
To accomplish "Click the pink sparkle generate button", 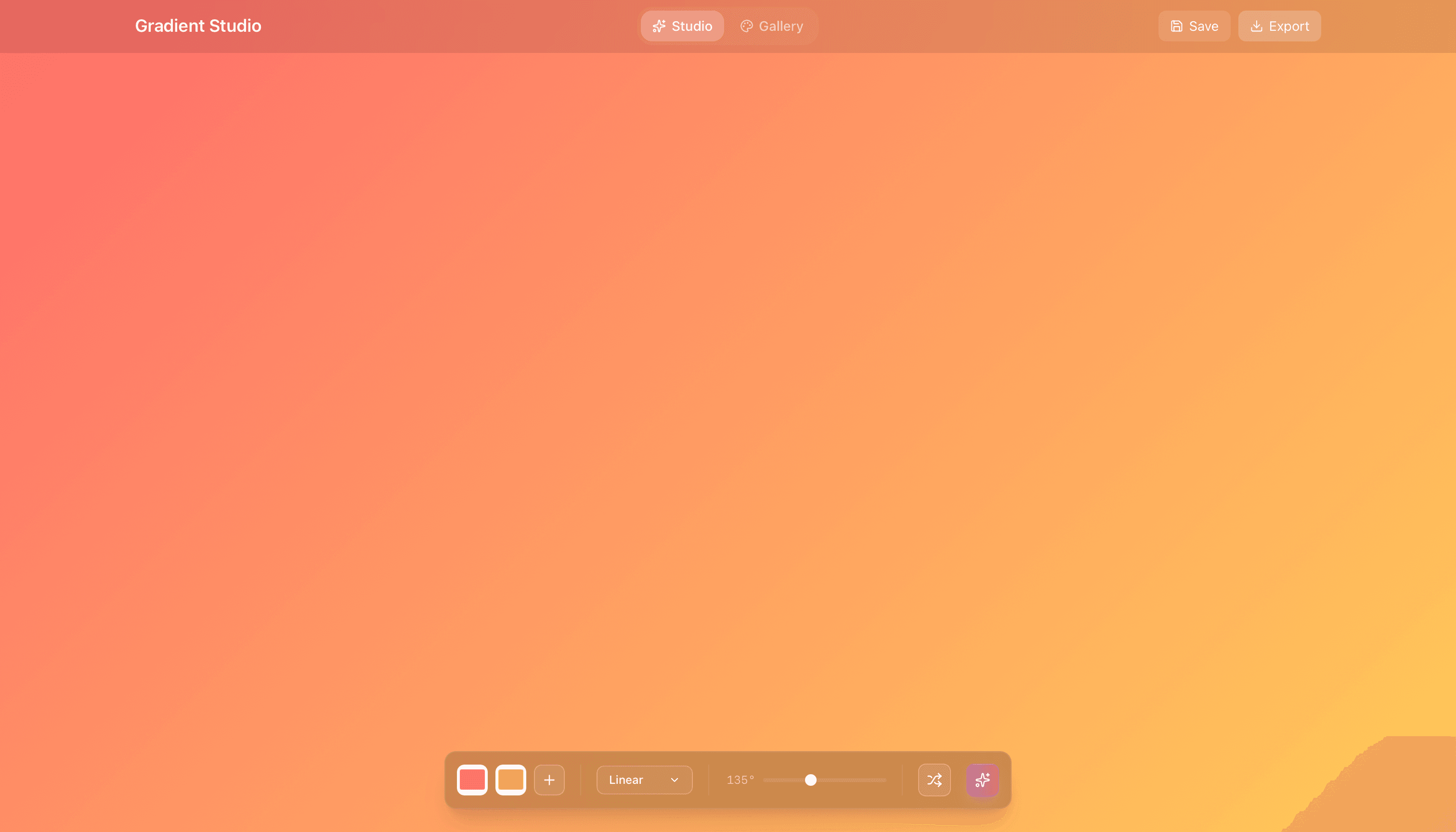I will [x=982, y=780].
